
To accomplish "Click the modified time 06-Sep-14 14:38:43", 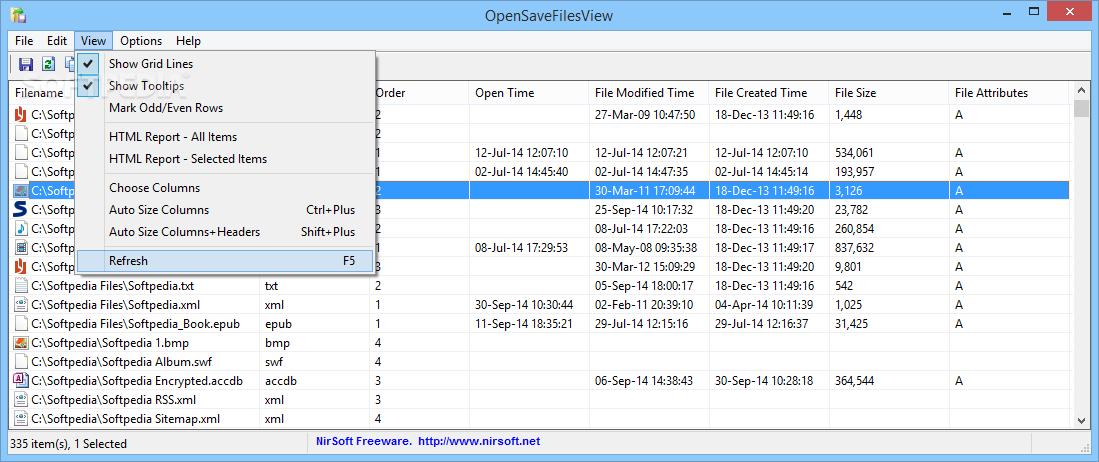I will tap(644, 381).
